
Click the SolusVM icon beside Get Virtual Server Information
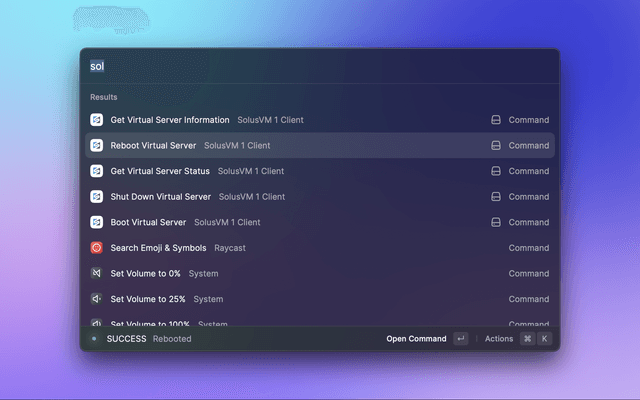pyautogui.click(x=97, y=120)
